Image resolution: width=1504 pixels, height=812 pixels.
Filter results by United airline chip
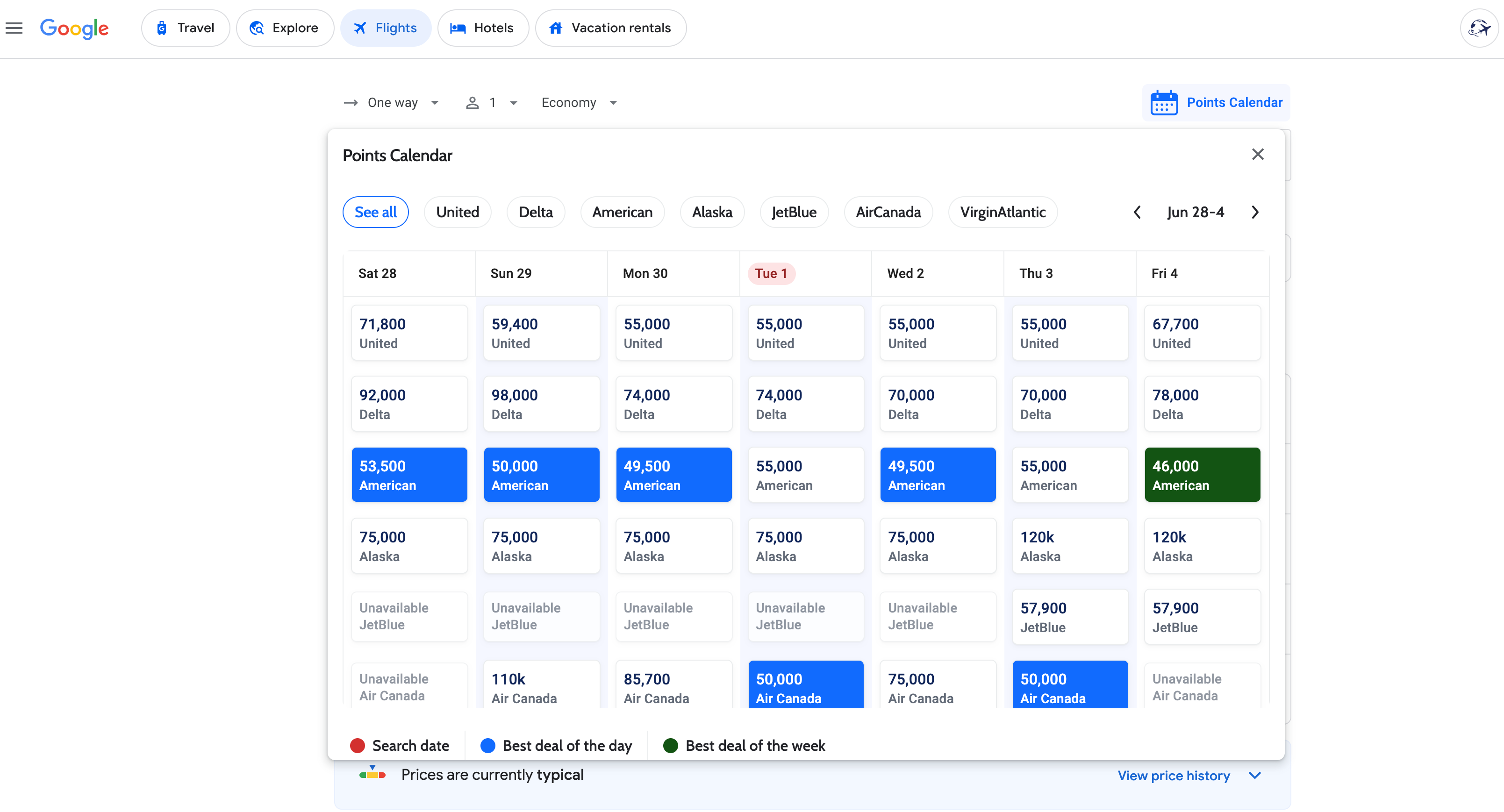pyautogui.click(x=457, y=212)
